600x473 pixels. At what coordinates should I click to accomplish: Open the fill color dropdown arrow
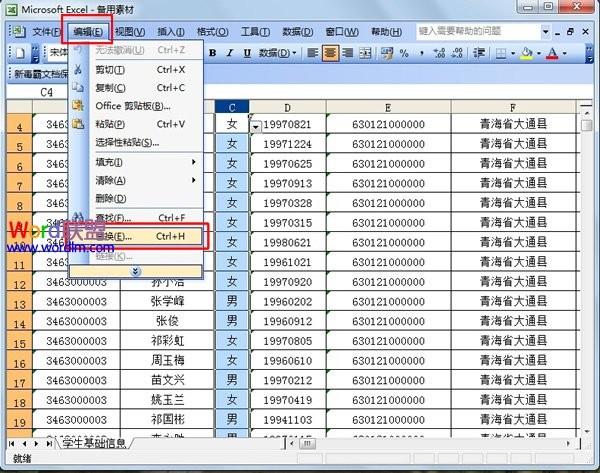coord(540,53)
